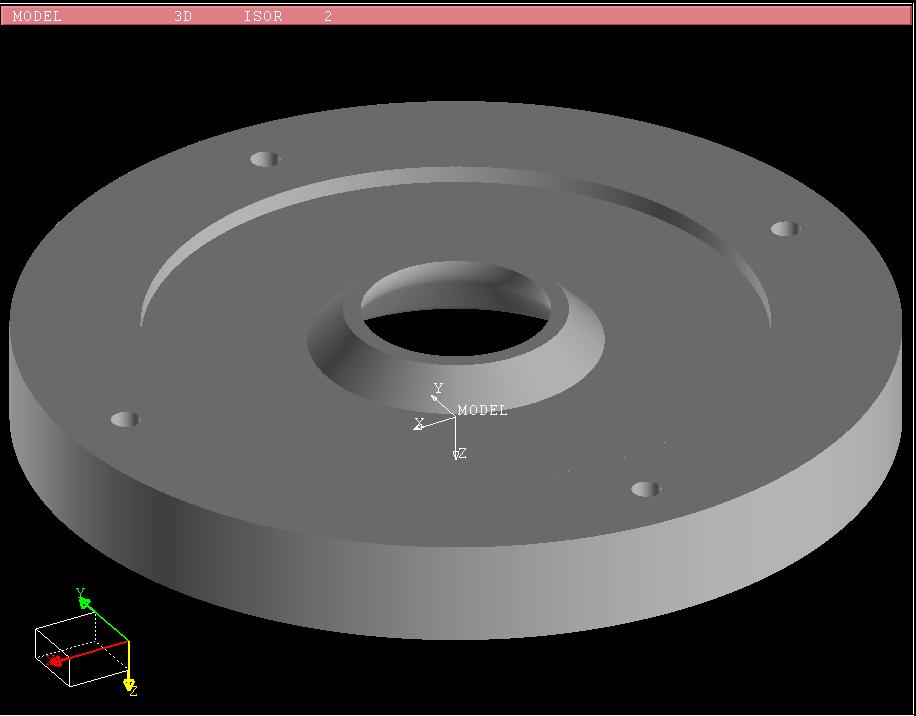
Task: Pick the wall of the shallow circular recess
Action: [x=456, y=175]
